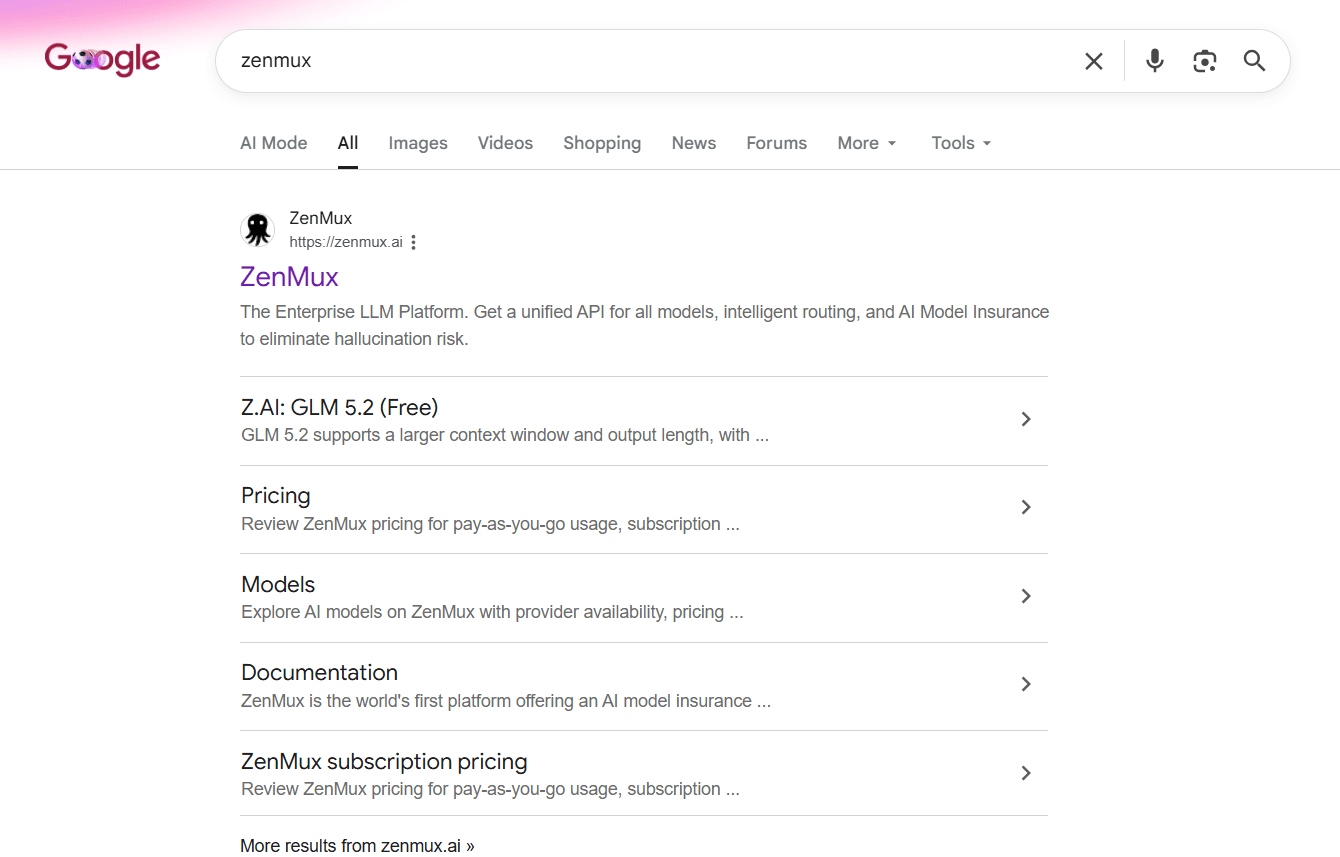Screen dimensions: 1340x857
Task: Clear the search box with the X icon
Action: tap(1094, 61)
